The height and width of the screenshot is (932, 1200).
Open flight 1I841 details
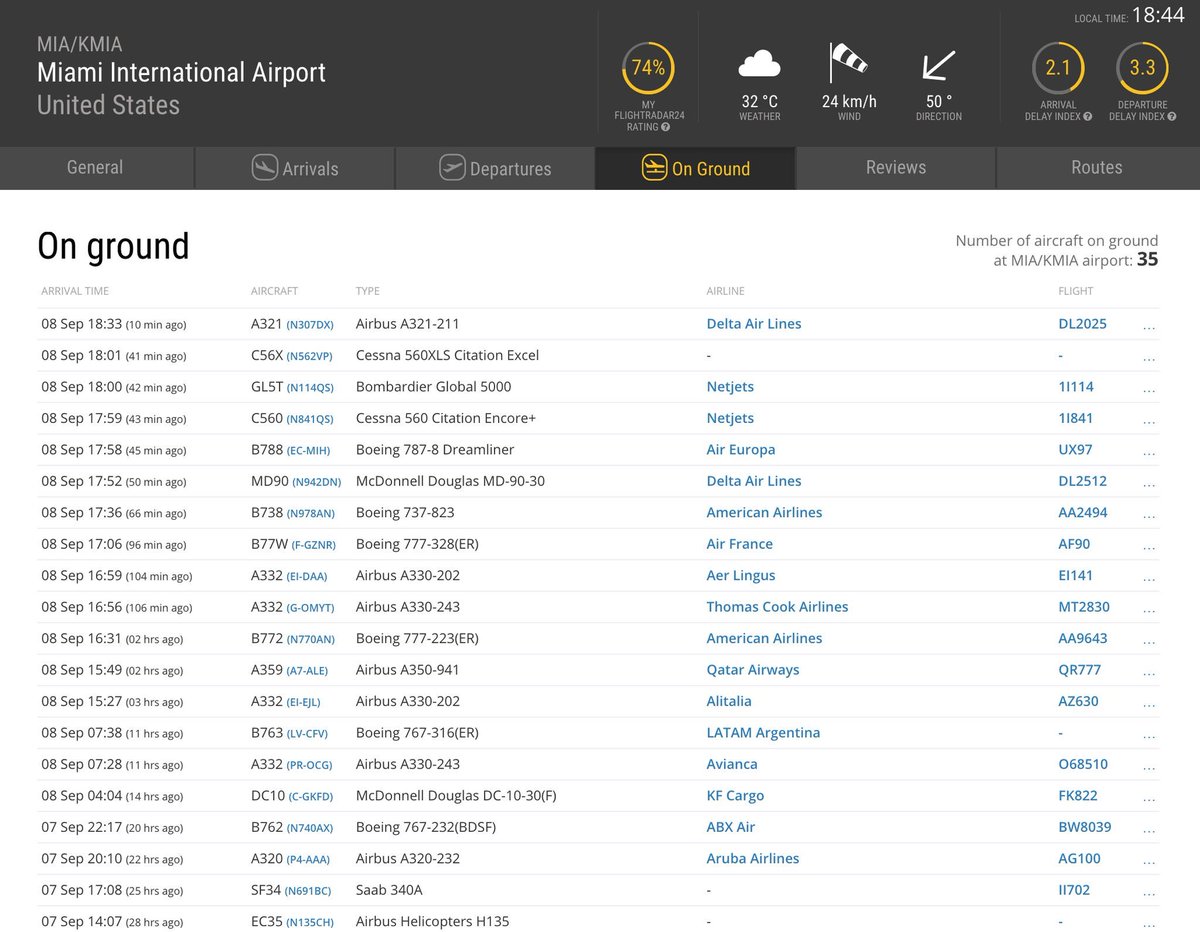pyautogui.click(x=1076, y=418)
